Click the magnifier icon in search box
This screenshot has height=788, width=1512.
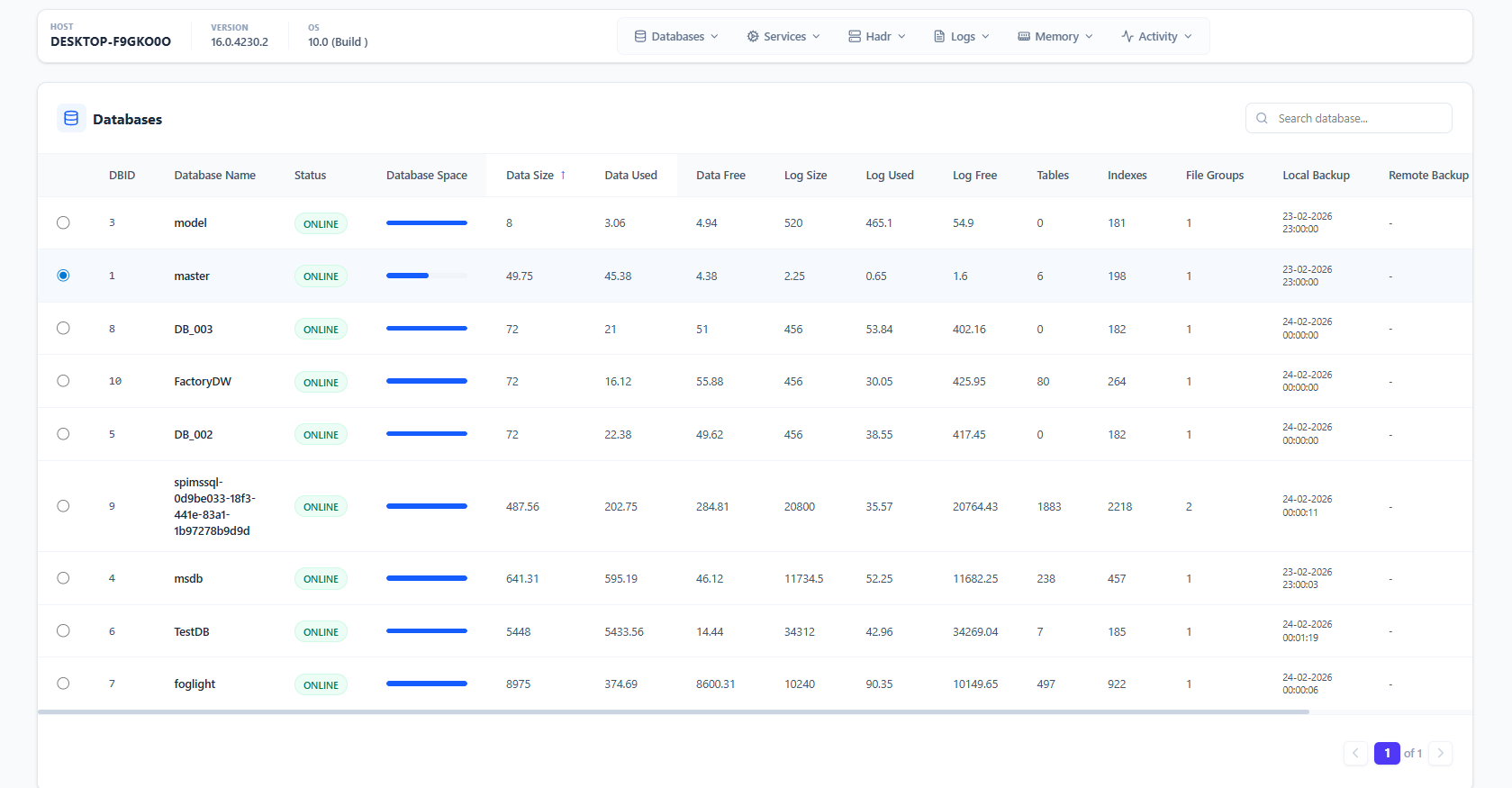coord(1262,119)
